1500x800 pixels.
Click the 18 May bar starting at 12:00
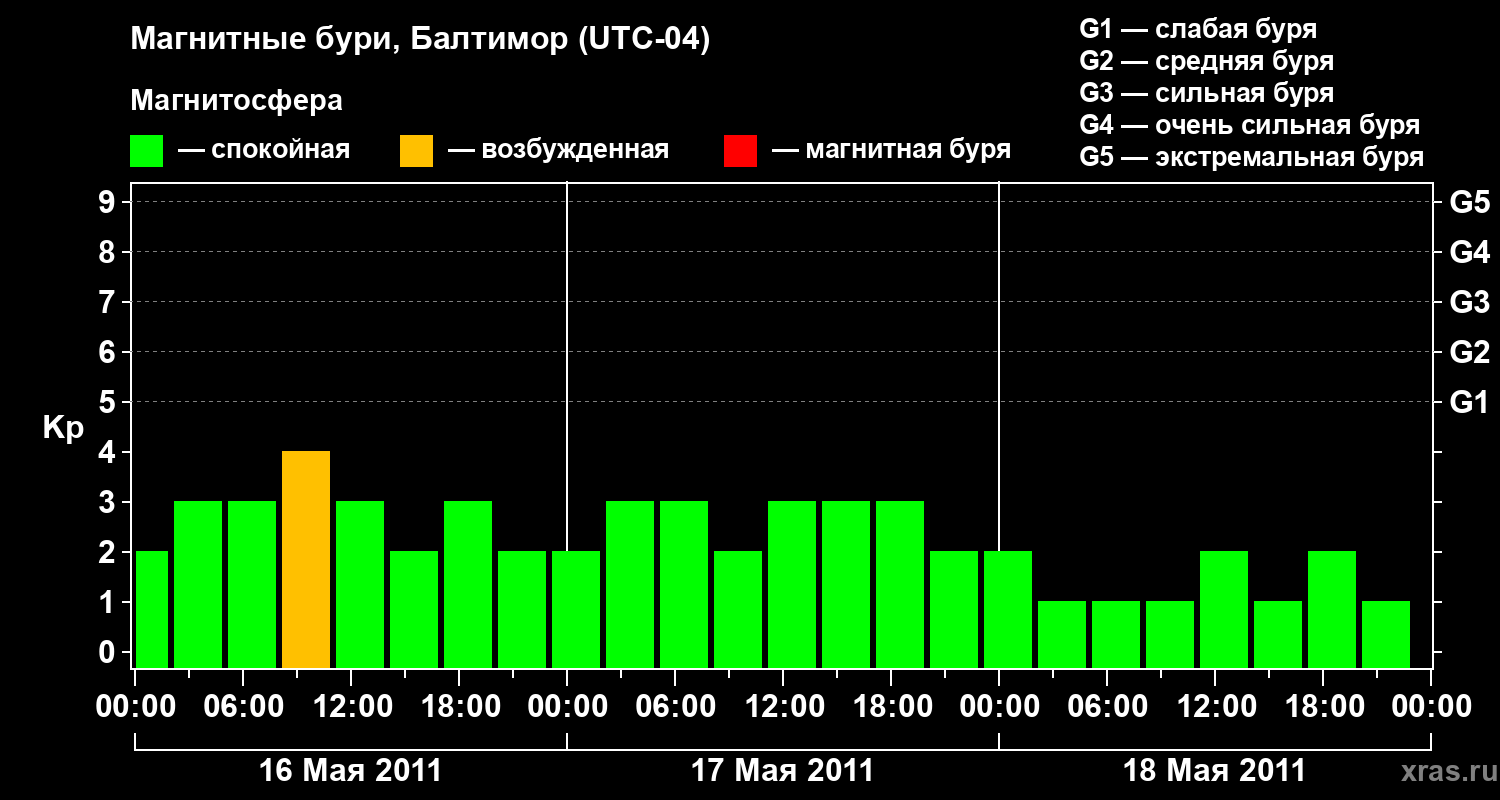tap(1224, 610)
